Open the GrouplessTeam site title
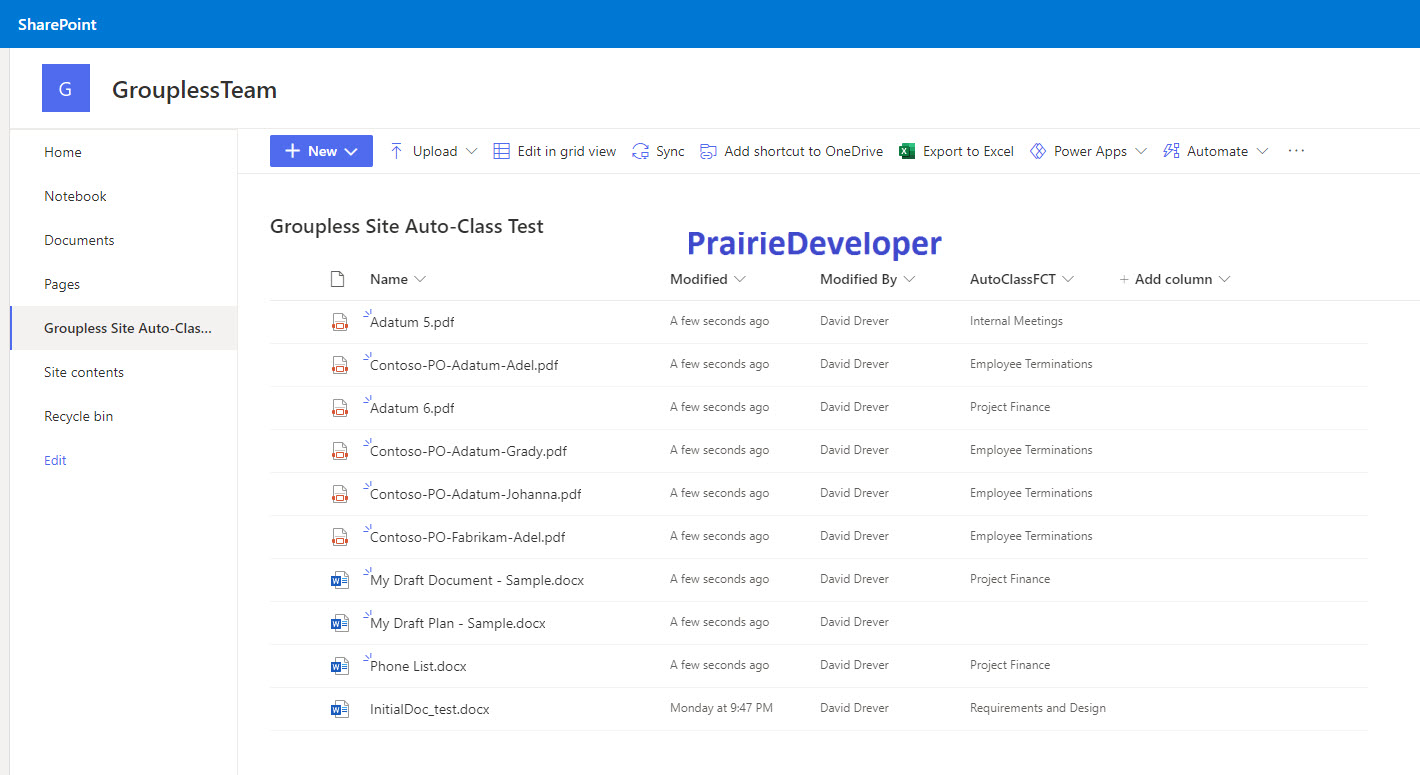 [194, 90]
